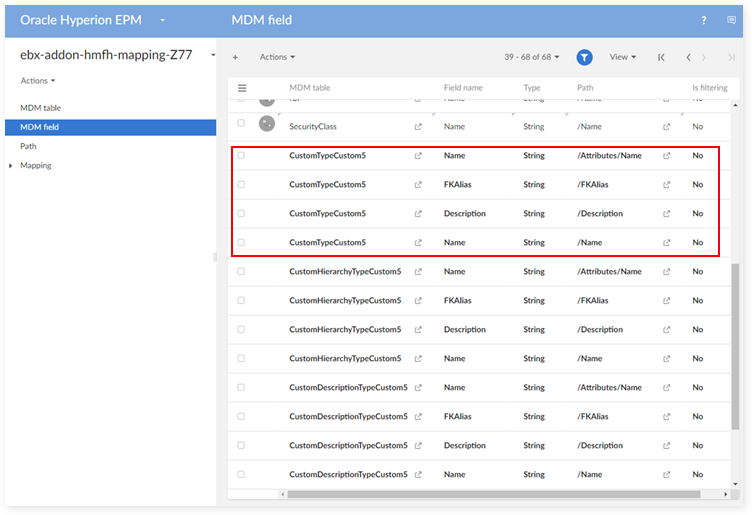Open CustomHierarchyTypeCustom5 Description table link icon
This screenshot has height=515, width=752.
tap(418, 330)
